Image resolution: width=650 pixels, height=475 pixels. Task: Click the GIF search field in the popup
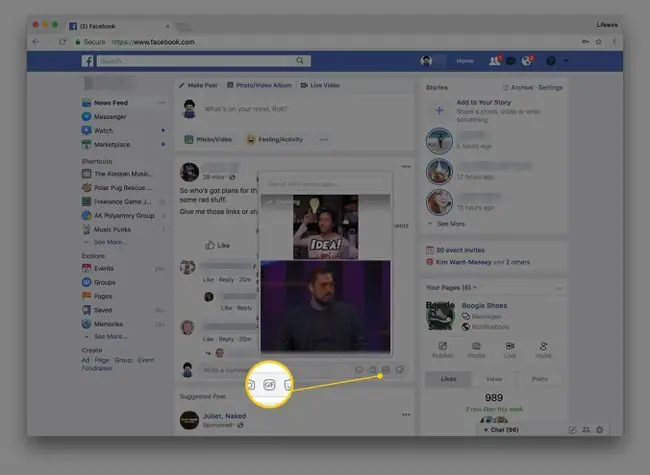[x=326, y=184]
